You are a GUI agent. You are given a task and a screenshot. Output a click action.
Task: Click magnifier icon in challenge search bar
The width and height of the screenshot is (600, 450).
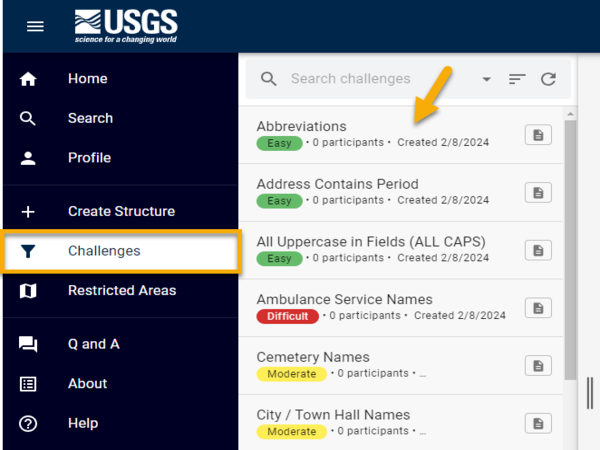coord(268,79)
